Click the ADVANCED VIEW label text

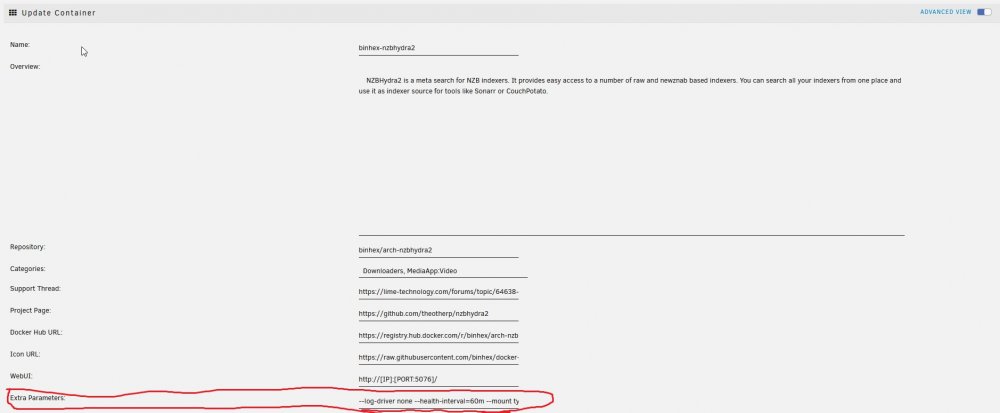tap(946, 12)
